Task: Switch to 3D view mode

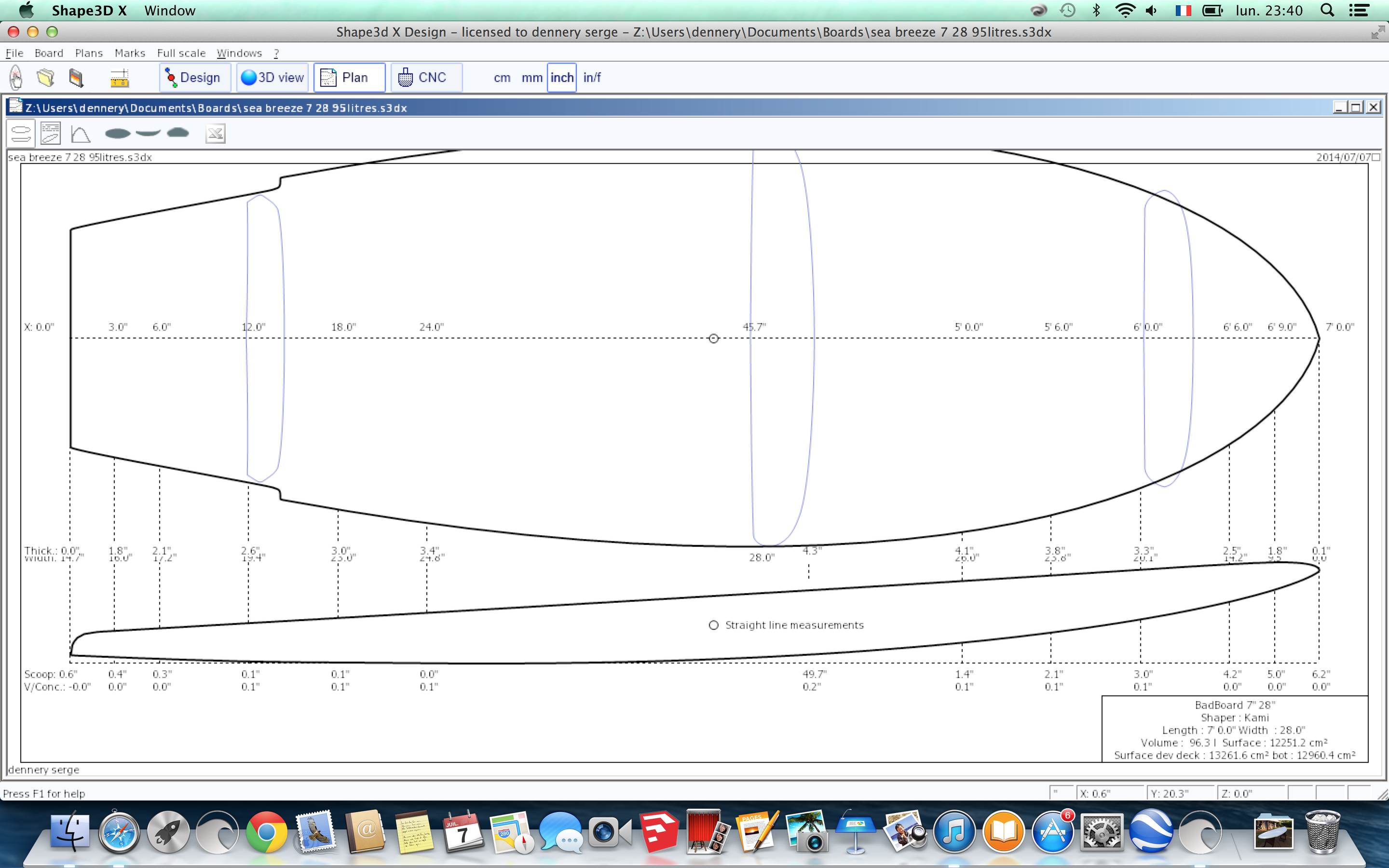Action: (x=272, y=78)
